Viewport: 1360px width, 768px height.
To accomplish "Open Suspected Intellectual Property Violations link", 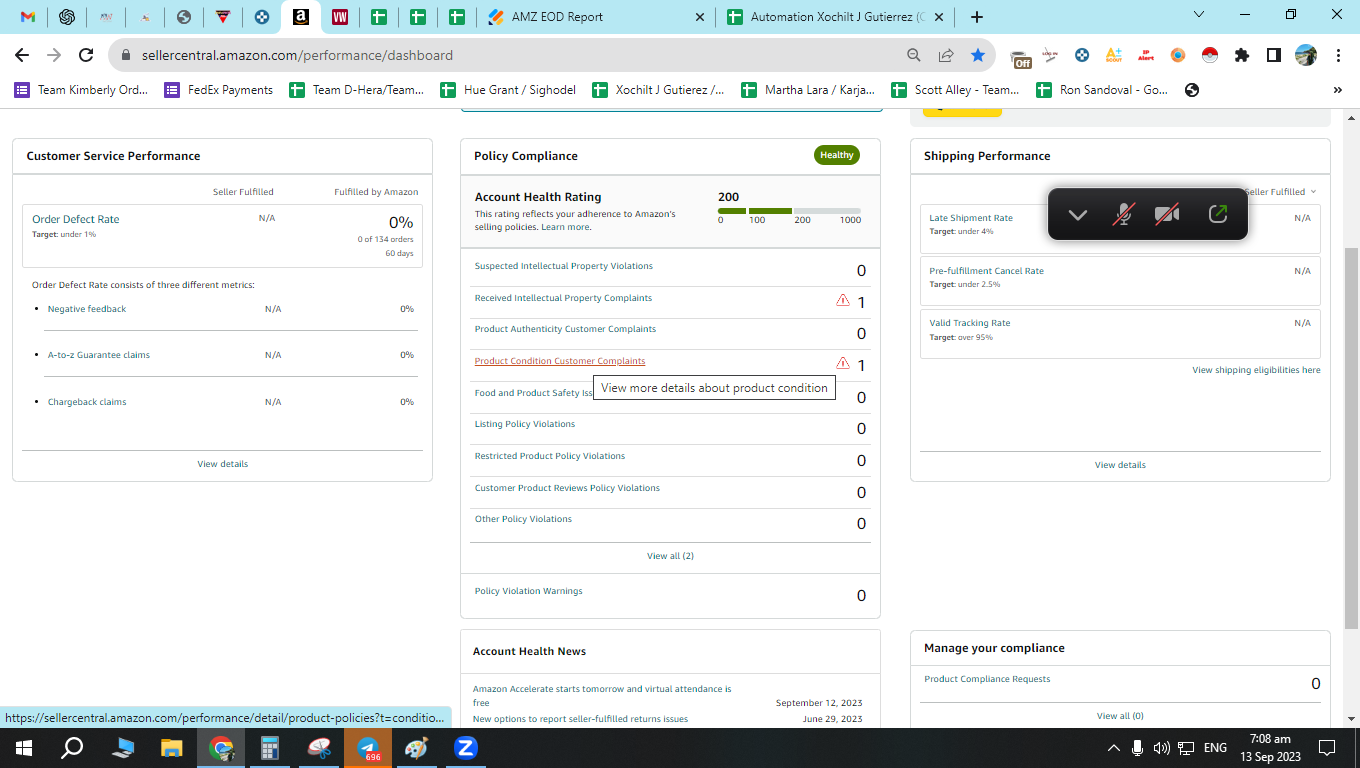I will [x=564, y=266].
